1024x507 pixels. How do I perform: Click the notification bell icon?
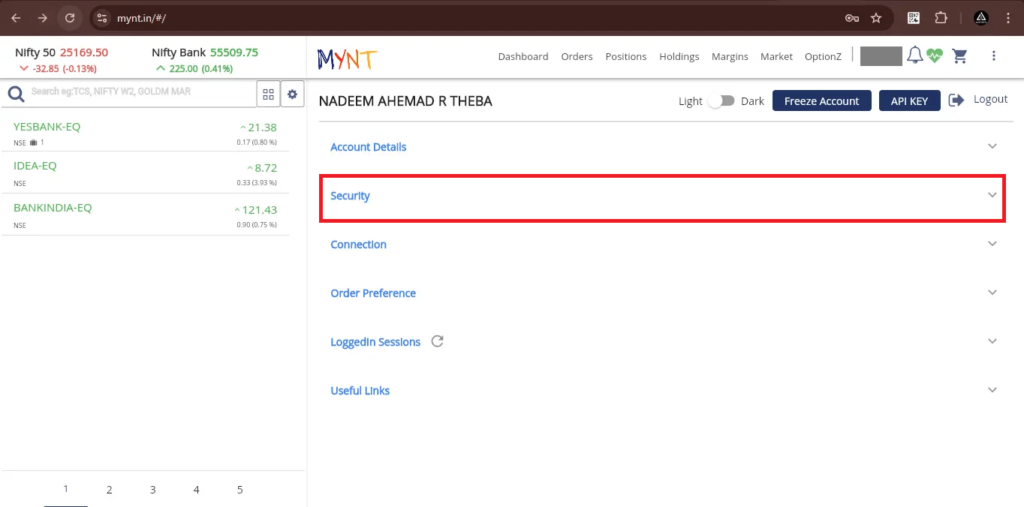[914, 56]
